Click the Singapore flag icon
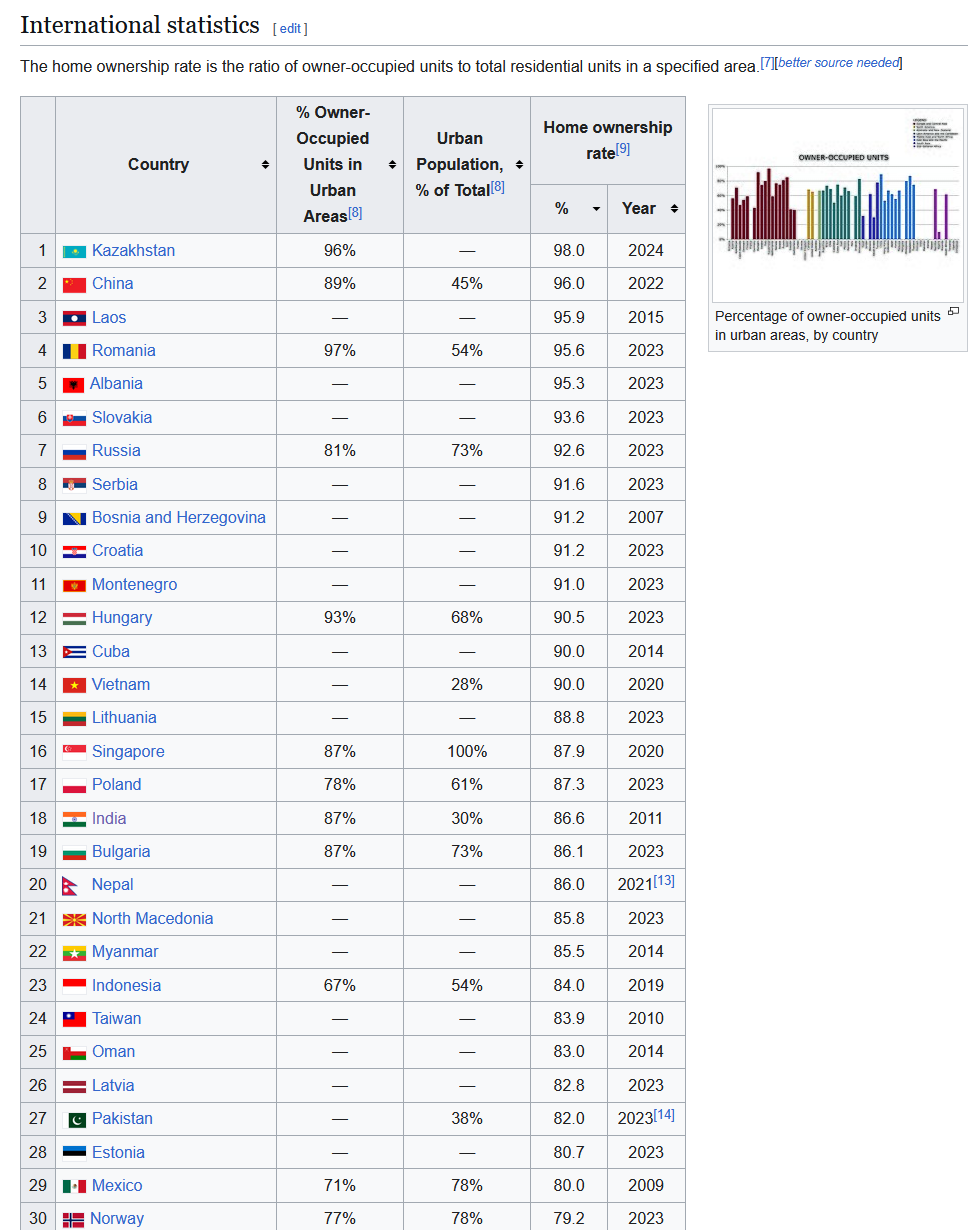Screen dimensions: 973x1230 click(x=74, y=752)
